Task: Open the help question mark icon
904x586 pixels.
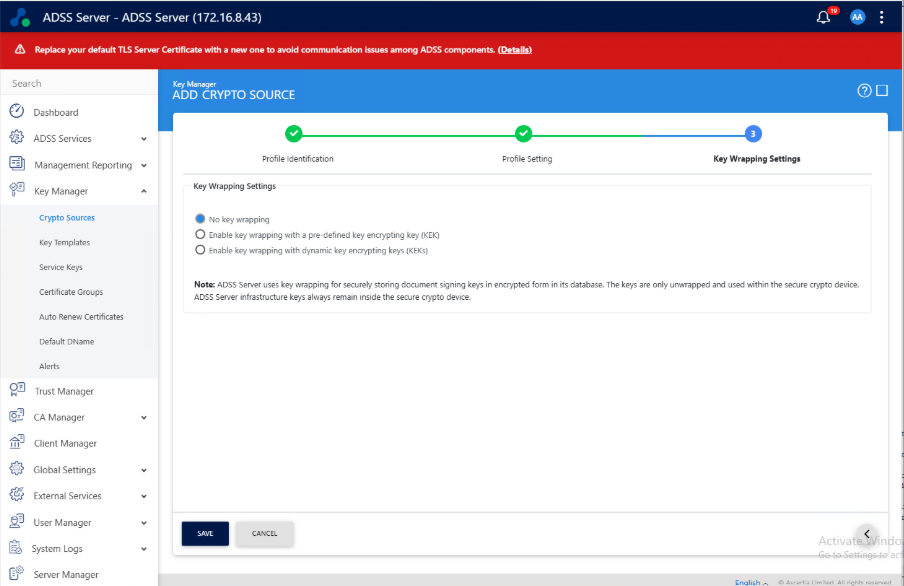Action: pyautogui.click(x=864, y=91)
